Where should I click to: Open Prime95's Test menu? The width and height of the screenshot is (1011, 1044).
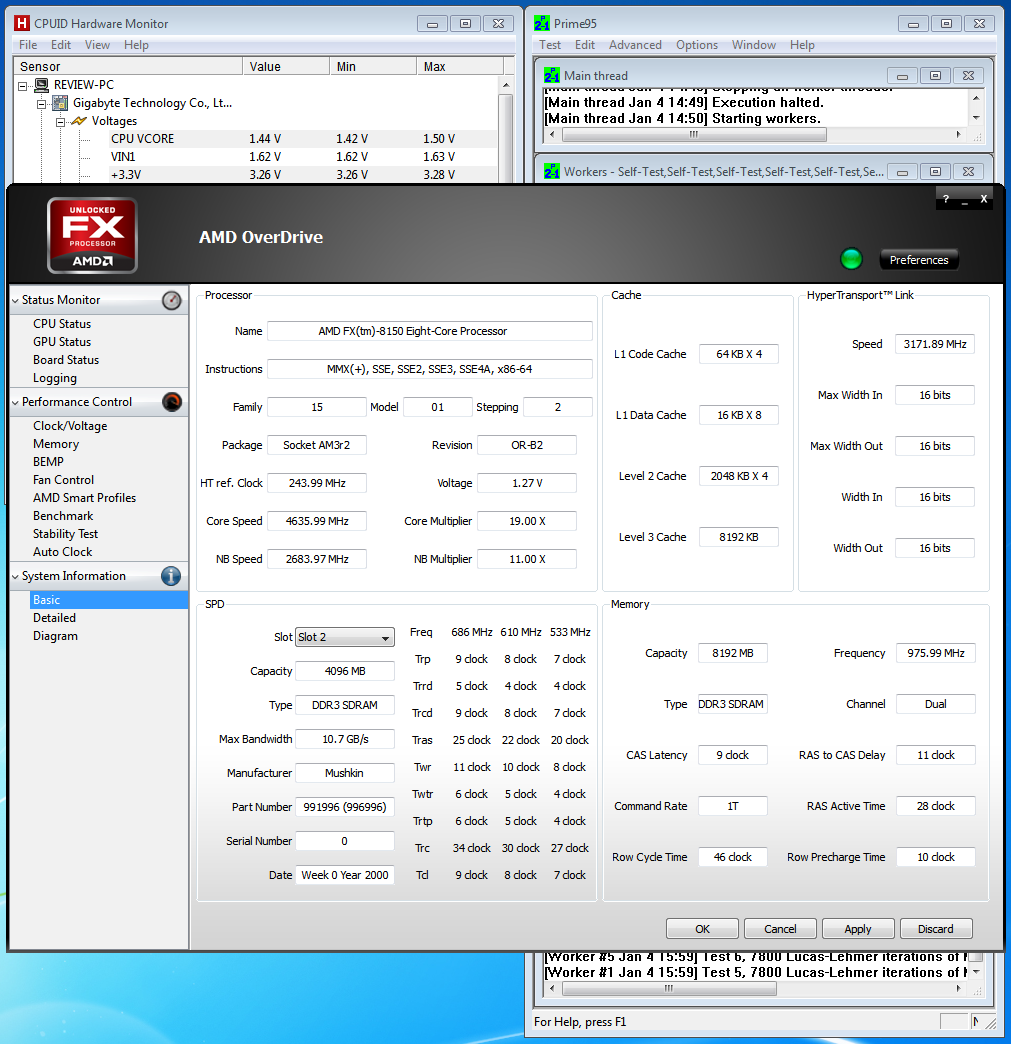(549, 44)
